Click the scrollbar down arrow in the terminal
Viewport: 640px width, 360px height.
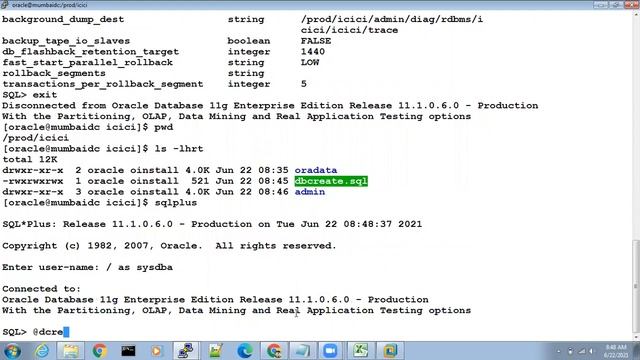click(x=636, y=338)
